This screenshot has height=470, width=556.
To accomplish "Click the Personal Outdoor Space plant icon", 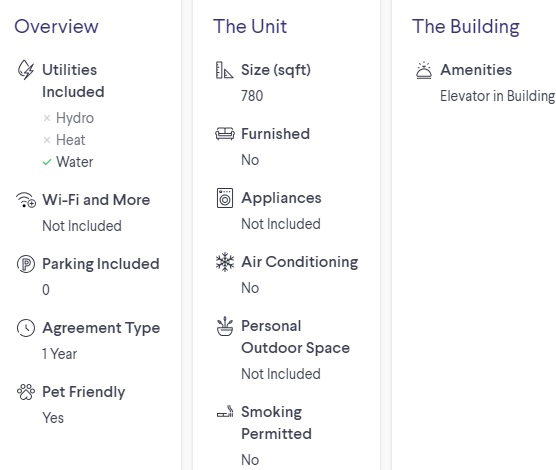I will coord(225,326).
